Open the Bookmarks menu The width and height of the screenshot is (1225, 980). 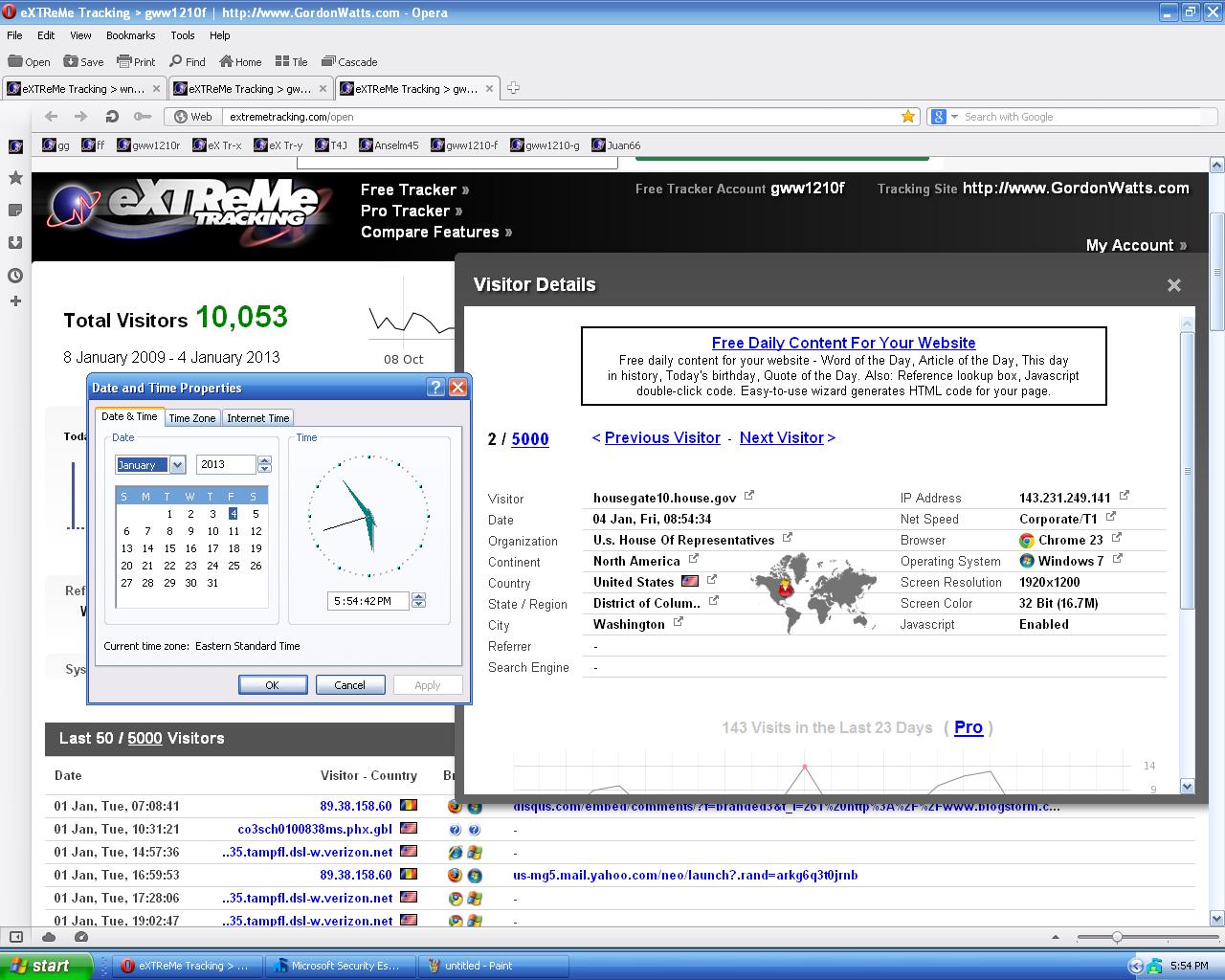coord(130,35)
